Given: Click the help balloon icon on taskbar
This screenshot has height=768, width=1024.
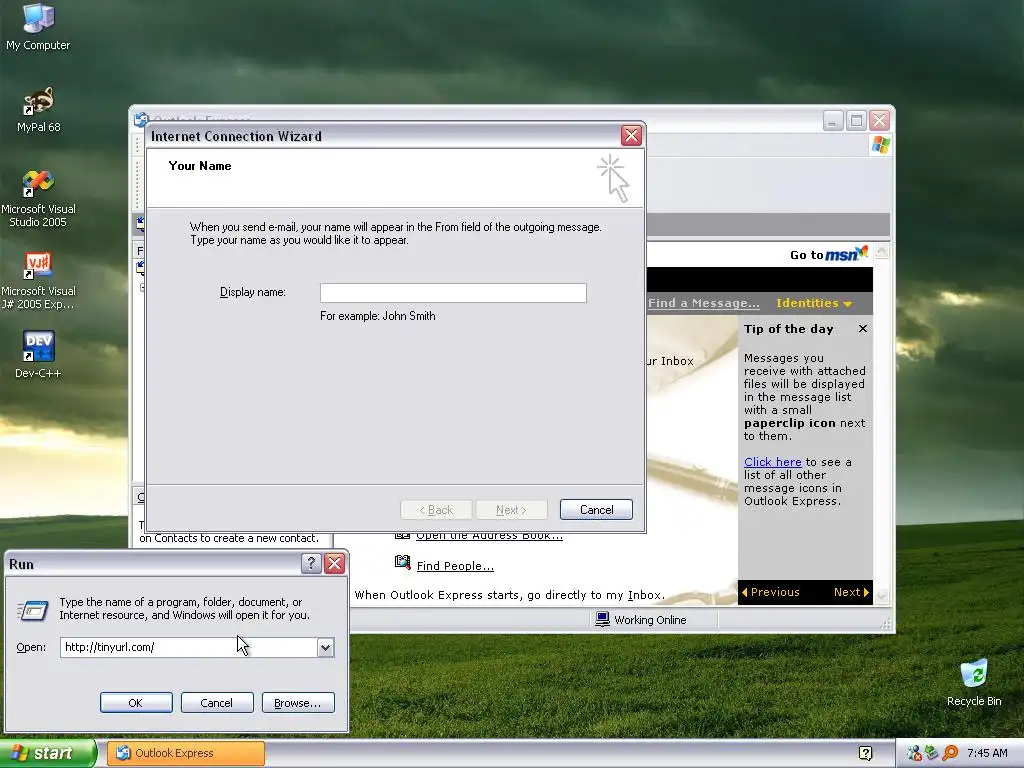Looking at the screenshot, I should pyautogui.click(x=866, y=753).
